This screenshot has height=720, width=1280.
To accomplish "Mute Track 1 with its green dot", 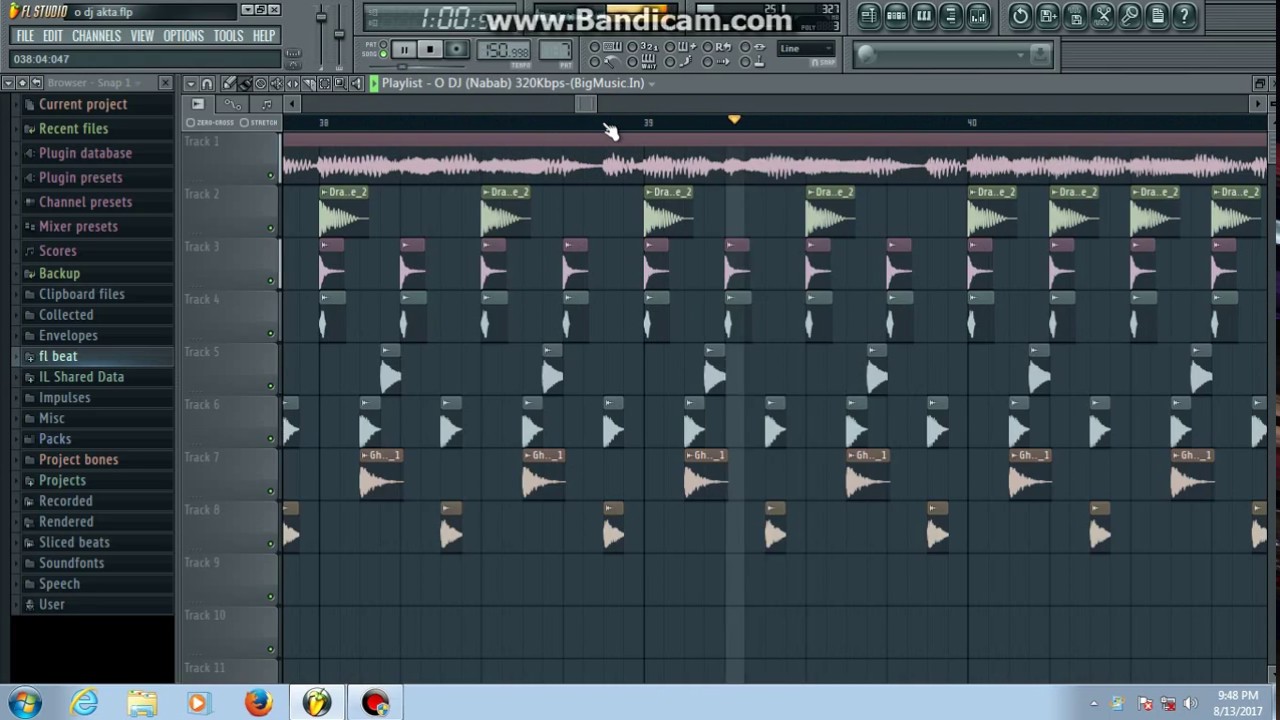I will tap(270, 176).
